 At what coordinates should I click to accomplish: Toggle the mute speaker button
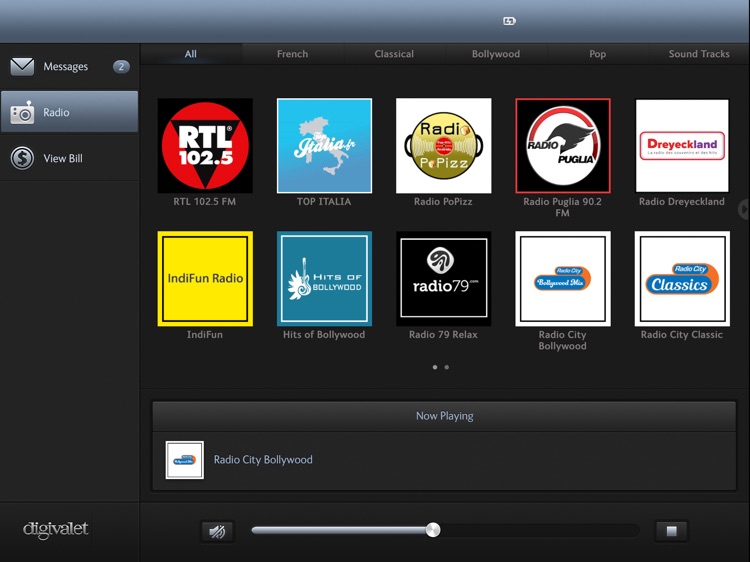217,531
